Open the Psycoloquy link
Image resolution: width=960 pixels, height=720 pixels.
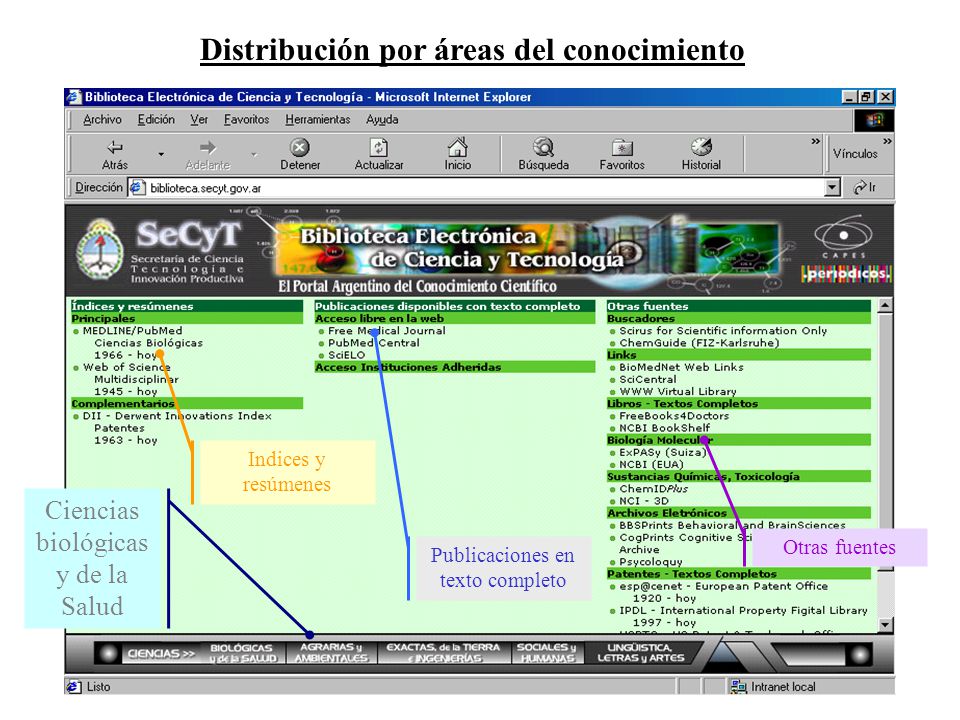pyautogui.click(x=650, y=561)
